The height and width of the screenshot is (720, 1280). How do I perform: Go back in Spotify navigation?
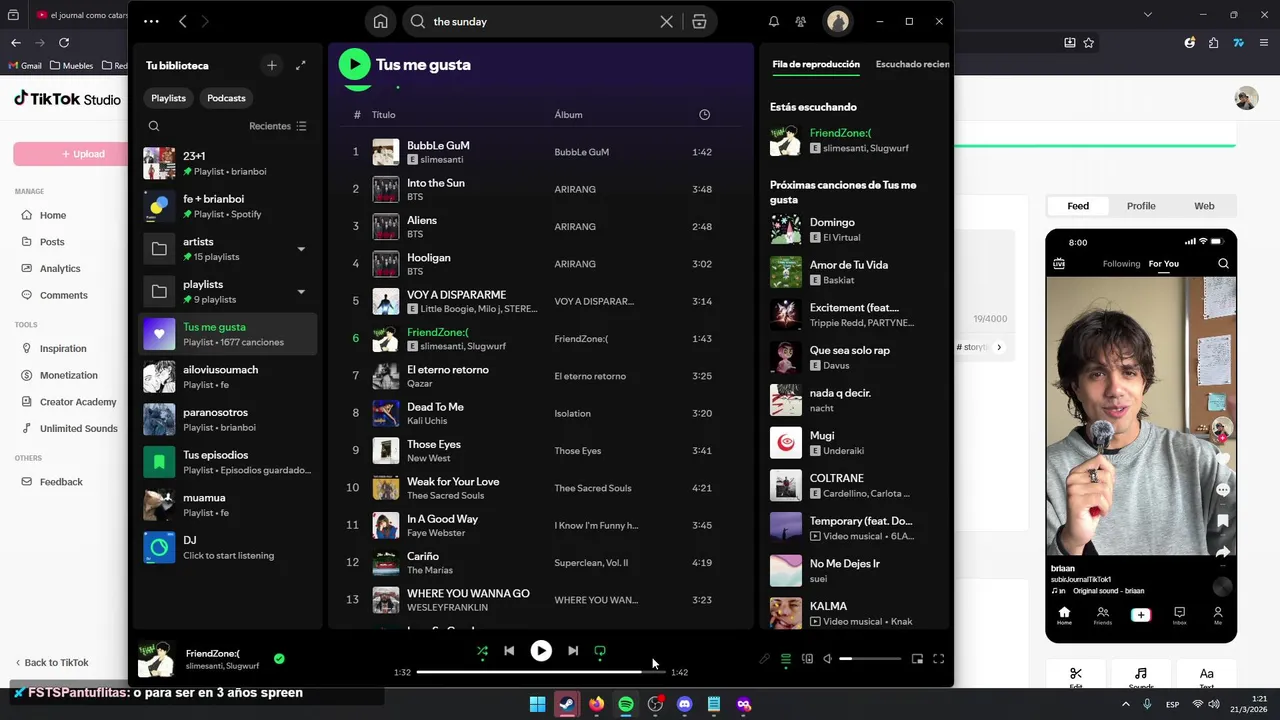(x=182, y=21)
